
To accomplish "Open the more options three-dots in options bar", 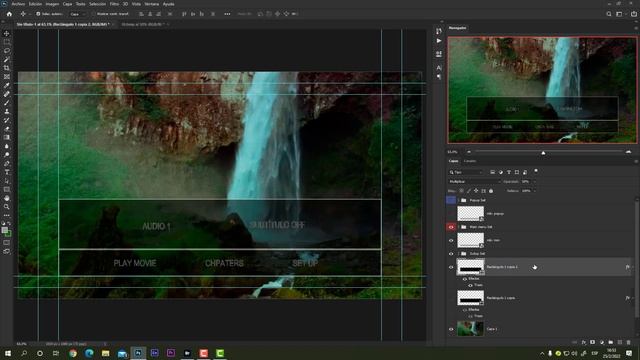I will (x=227, y=14).
